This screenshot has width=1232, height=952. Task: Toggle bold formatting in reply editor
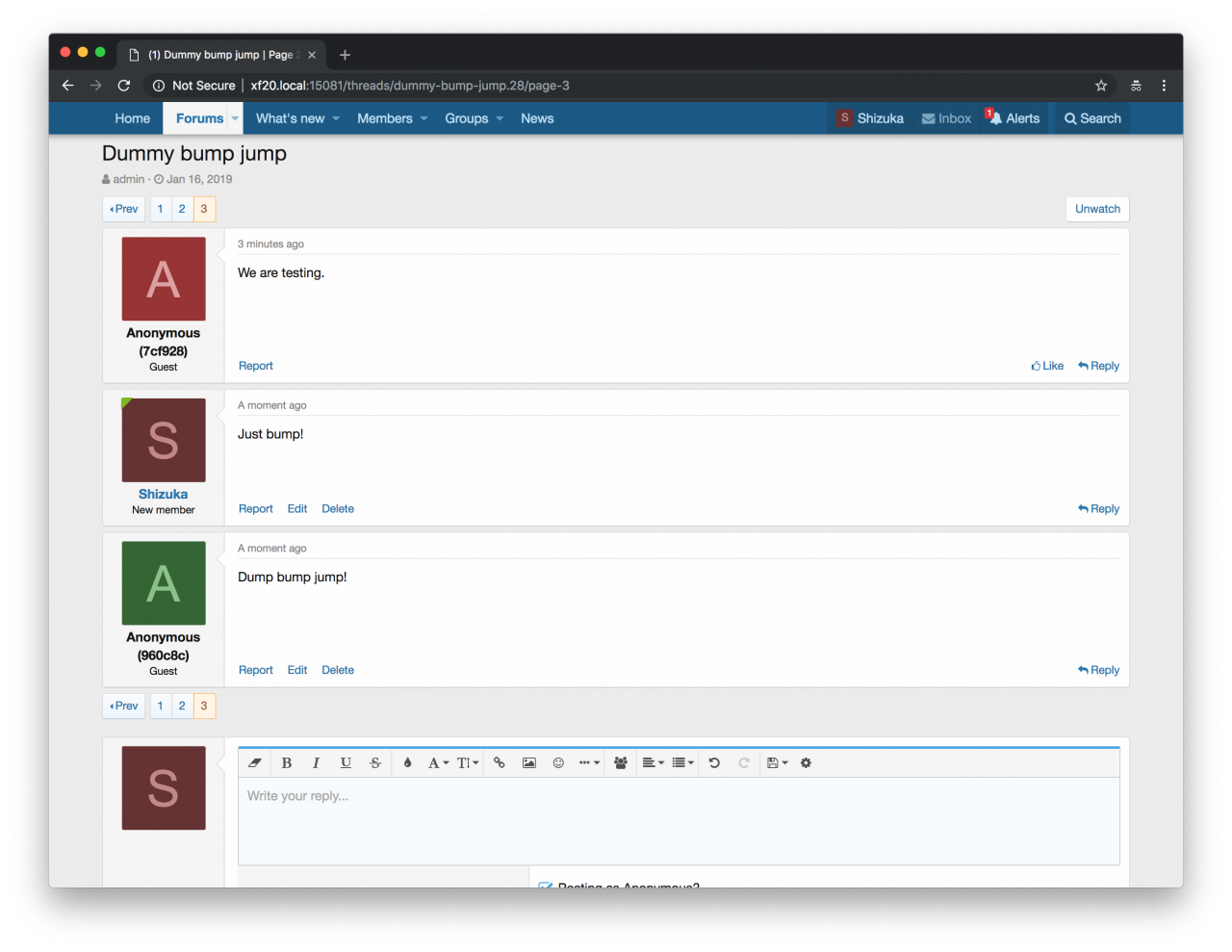point(286,763)
